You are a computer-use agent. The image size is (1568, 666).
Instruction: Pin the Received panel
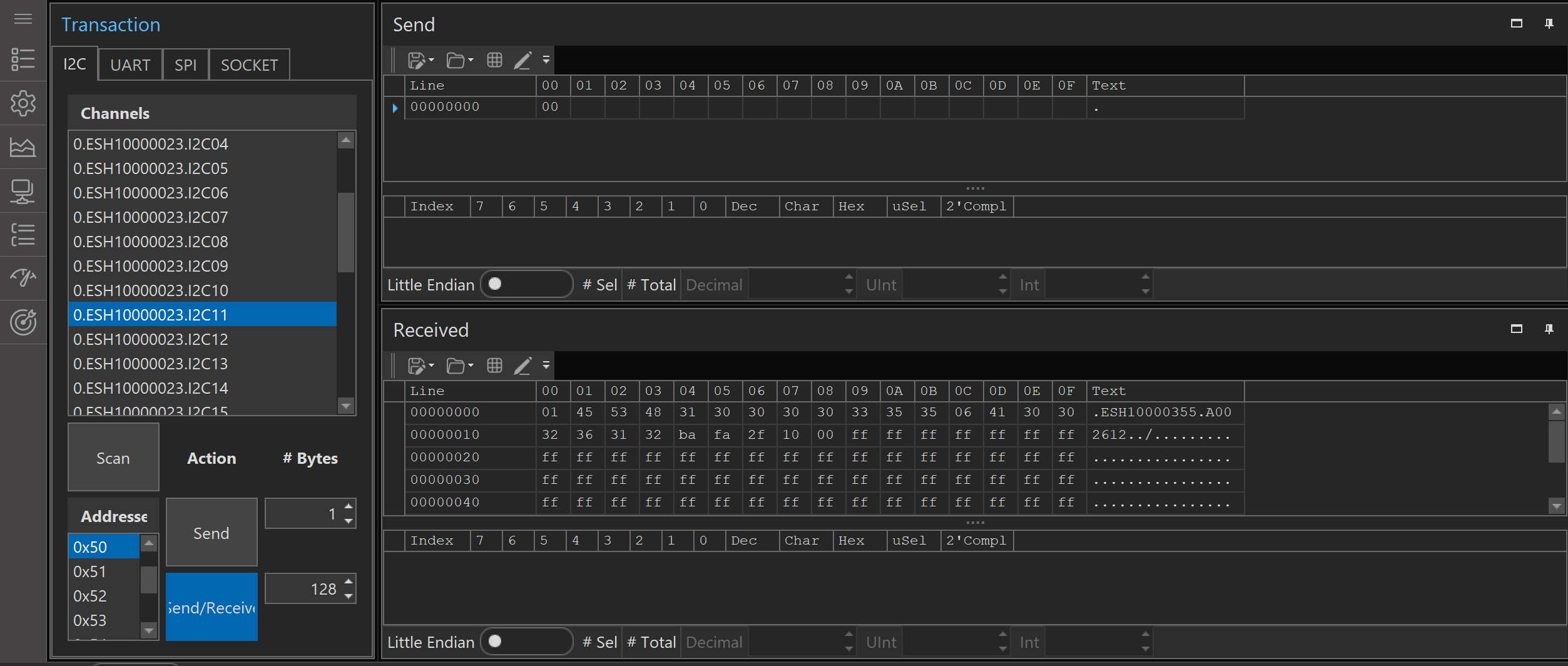tap(1549, 329)
